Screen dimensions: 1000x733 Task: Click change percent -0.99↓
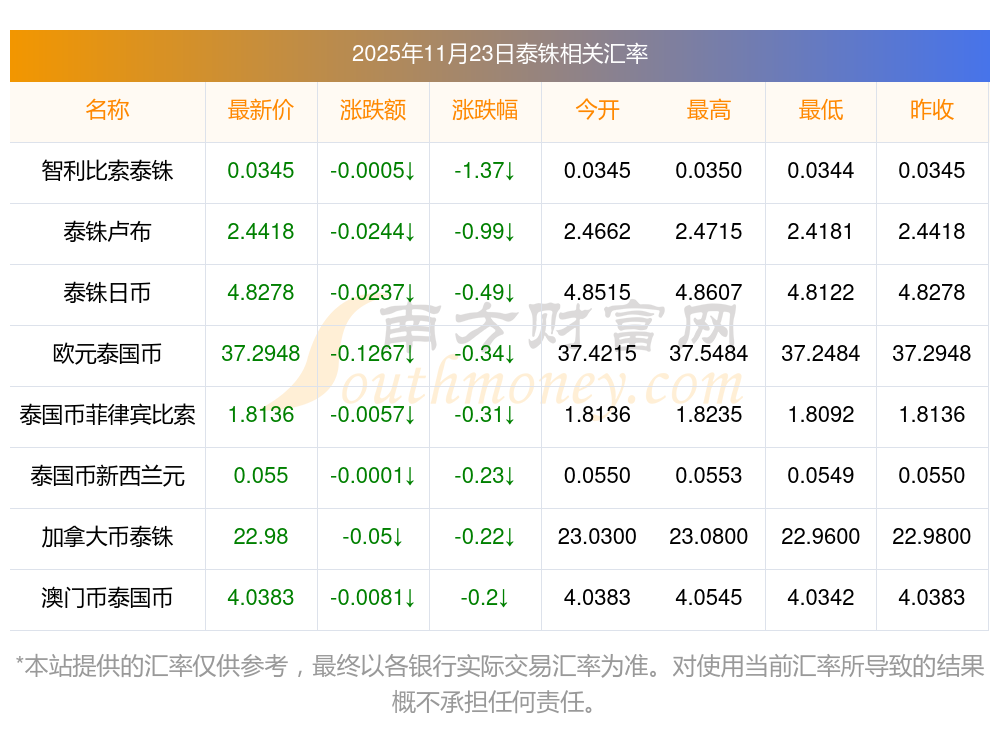485,232
